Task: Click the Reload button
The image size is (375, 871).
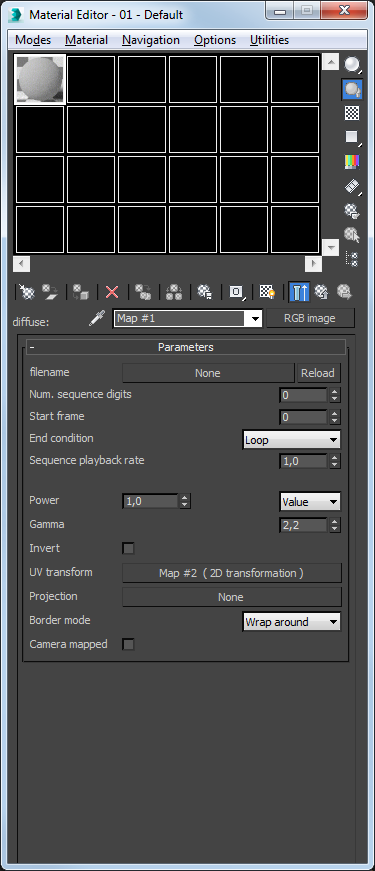Action: pos(318,373)
